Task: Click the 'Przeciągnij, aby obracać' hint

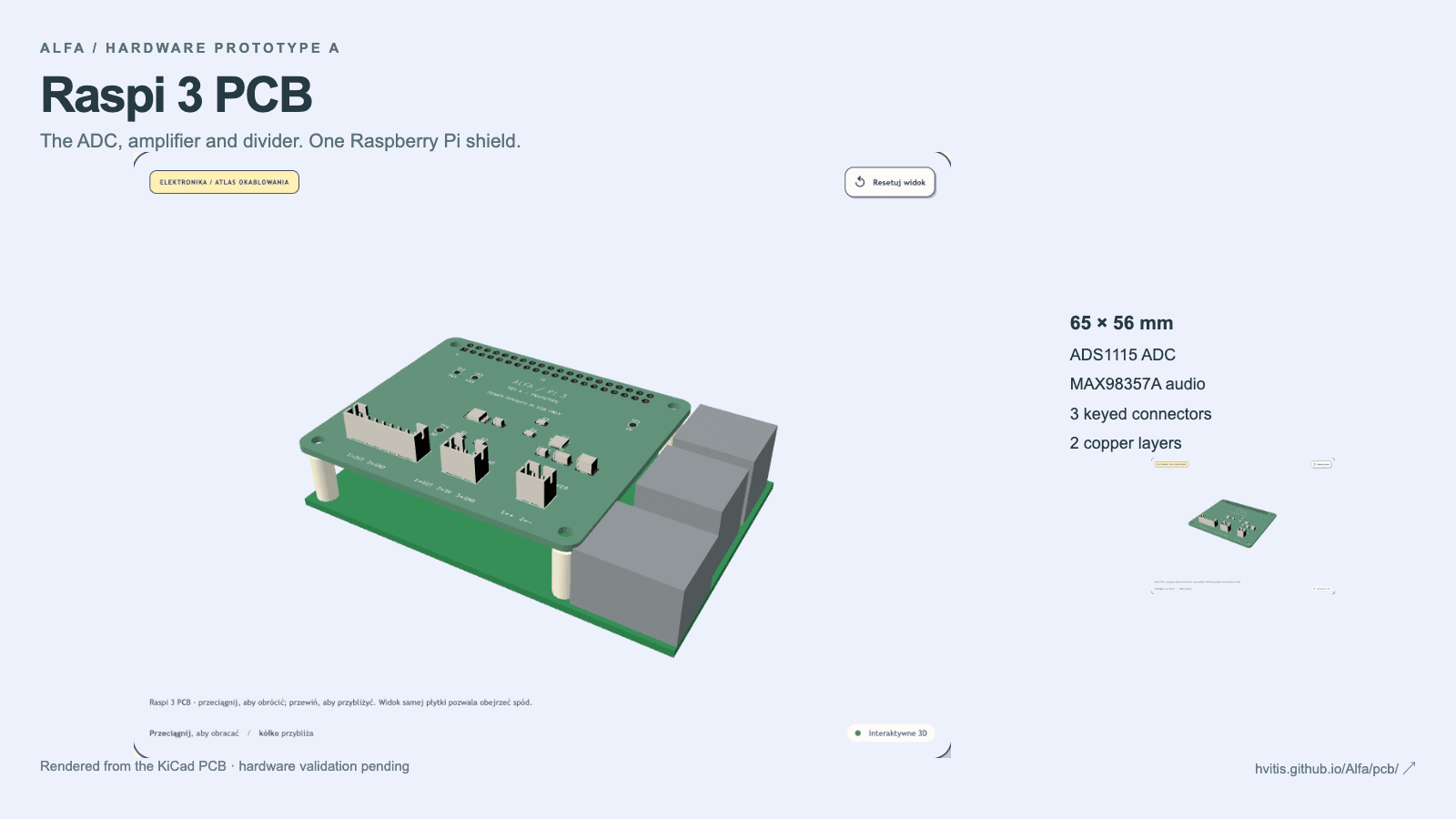Action: coord(194,733)
